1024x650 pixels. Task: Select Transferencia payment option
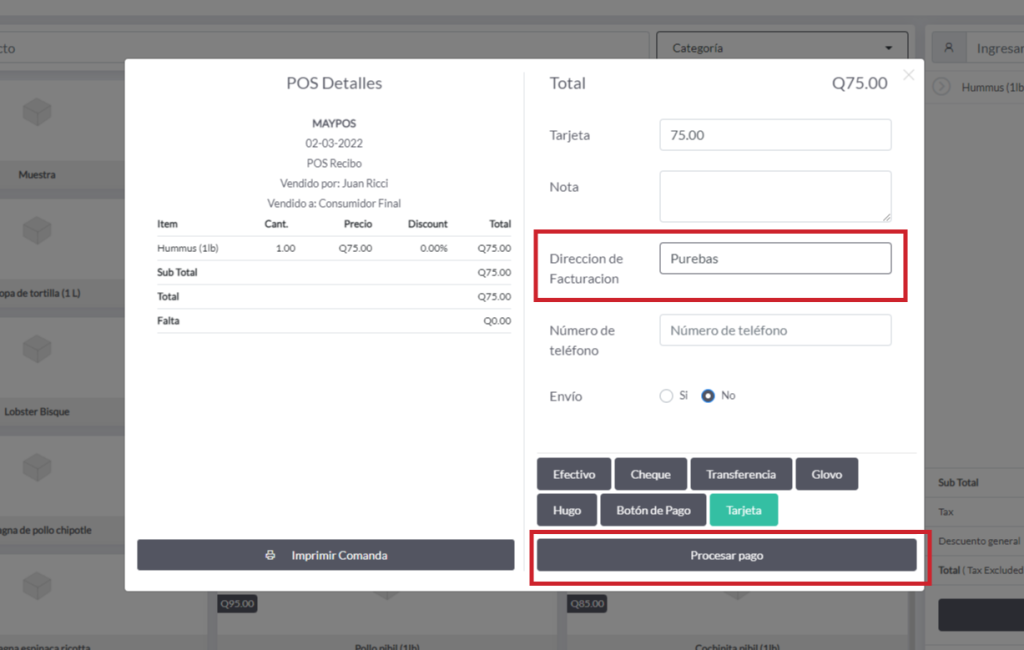pos(741,474)
